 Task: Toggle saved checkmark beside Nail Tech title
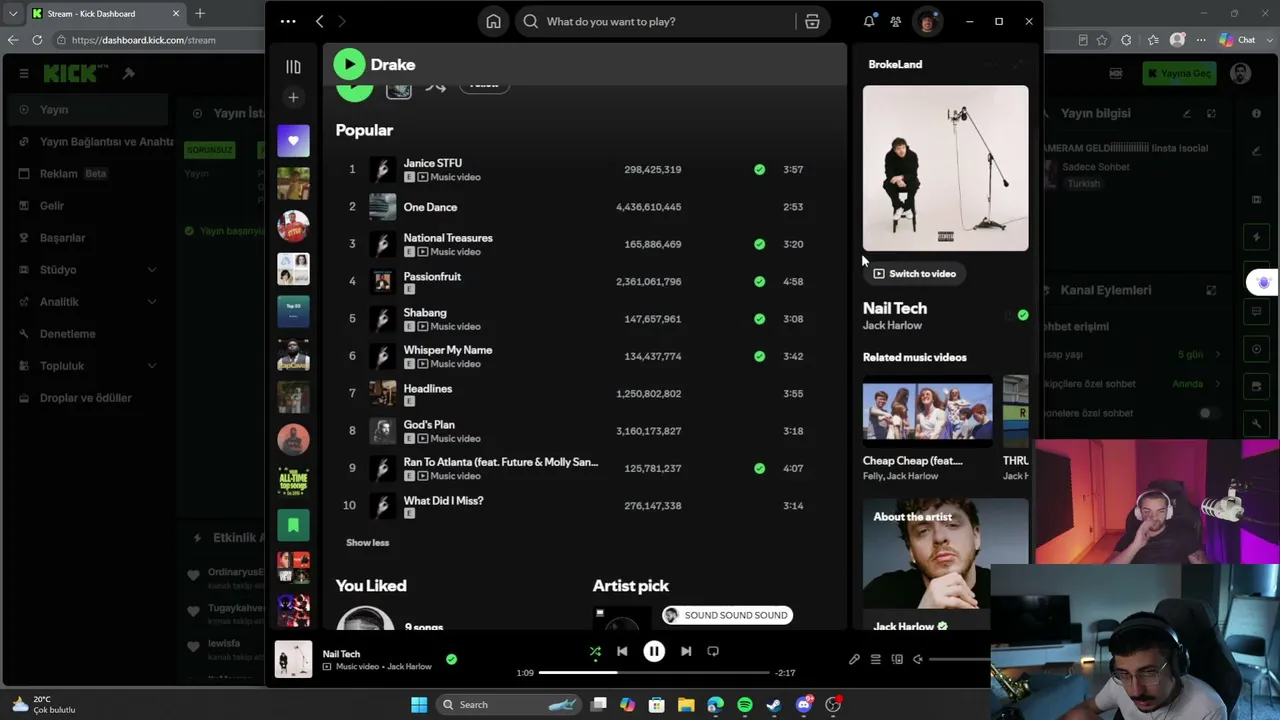coord(1022,315)
